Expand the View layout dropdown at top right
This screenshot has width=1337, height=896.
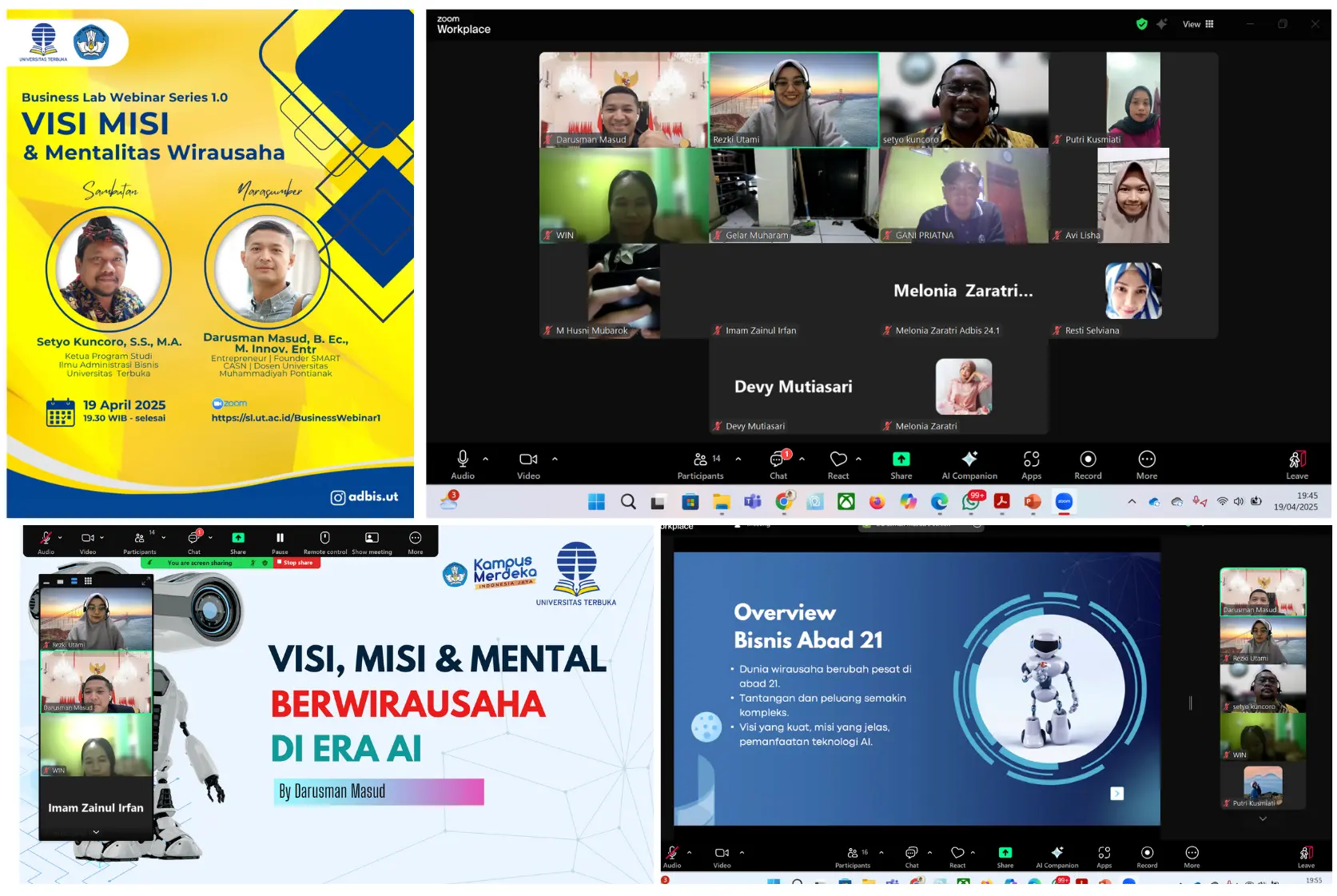point(1197,24)
